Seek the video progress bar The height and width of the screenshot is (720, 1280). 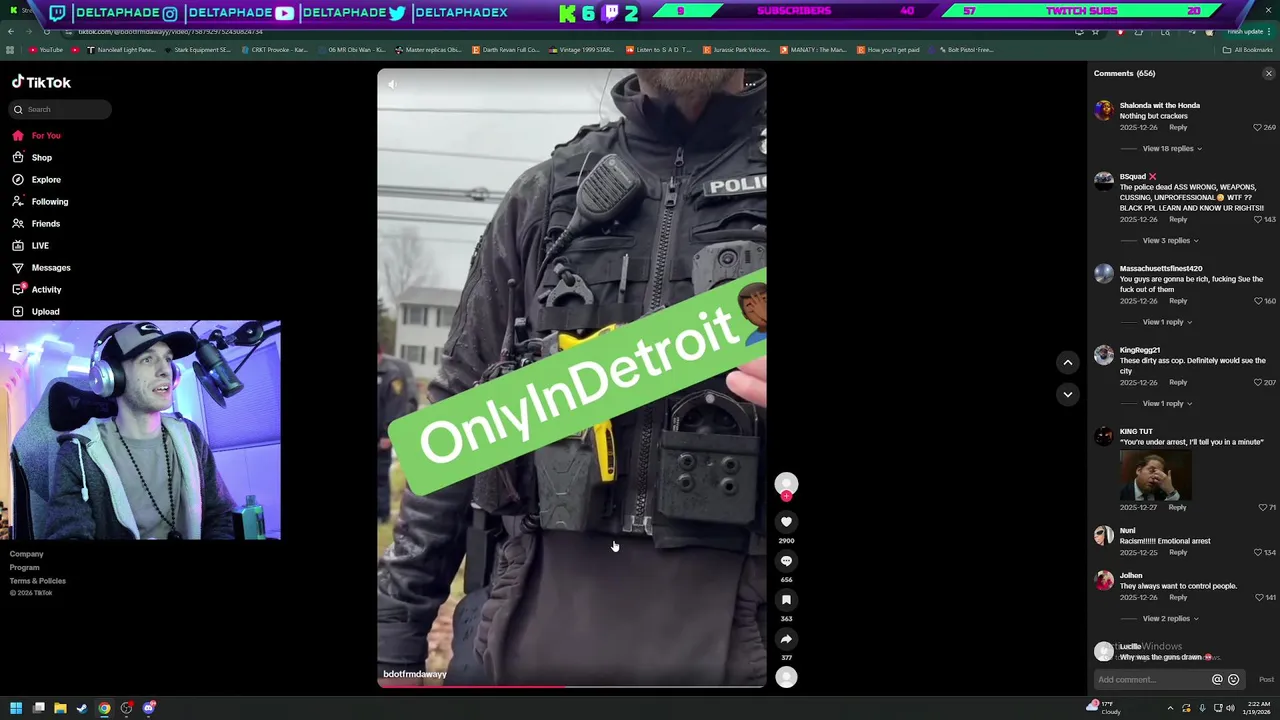[x=572, y=686]
